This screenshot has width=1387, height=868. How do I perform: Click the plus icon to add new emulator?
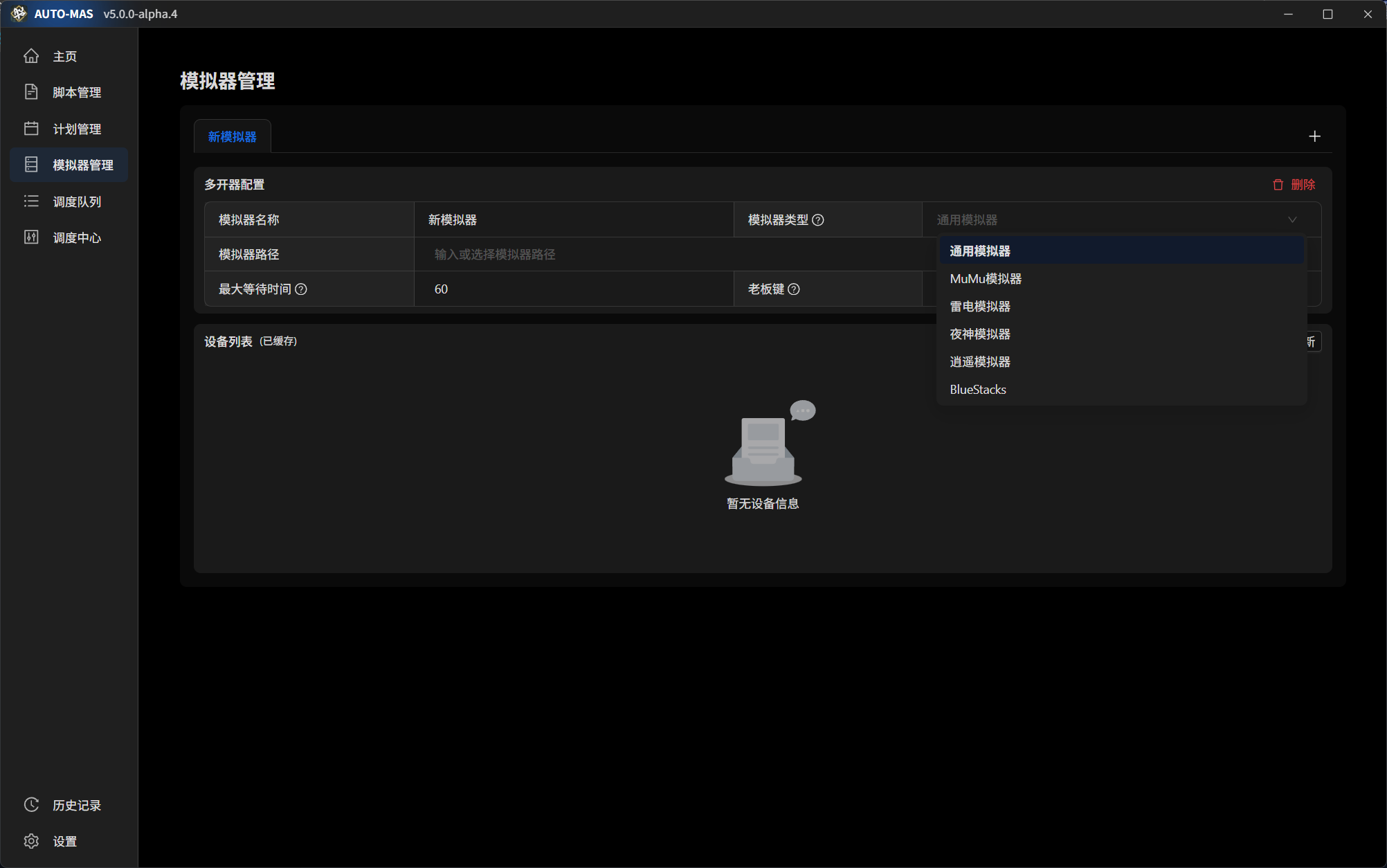tap(1314, 136)
